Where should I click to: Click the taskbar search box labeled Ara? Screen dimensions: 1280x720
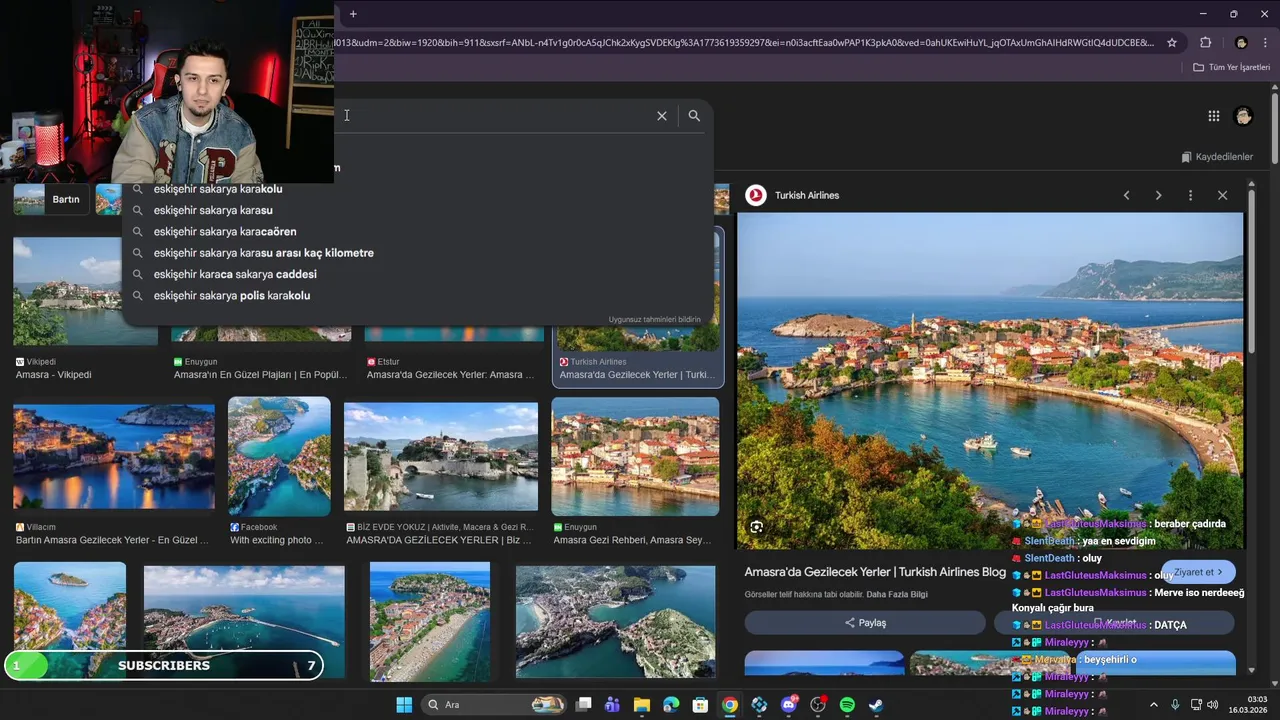494,705
